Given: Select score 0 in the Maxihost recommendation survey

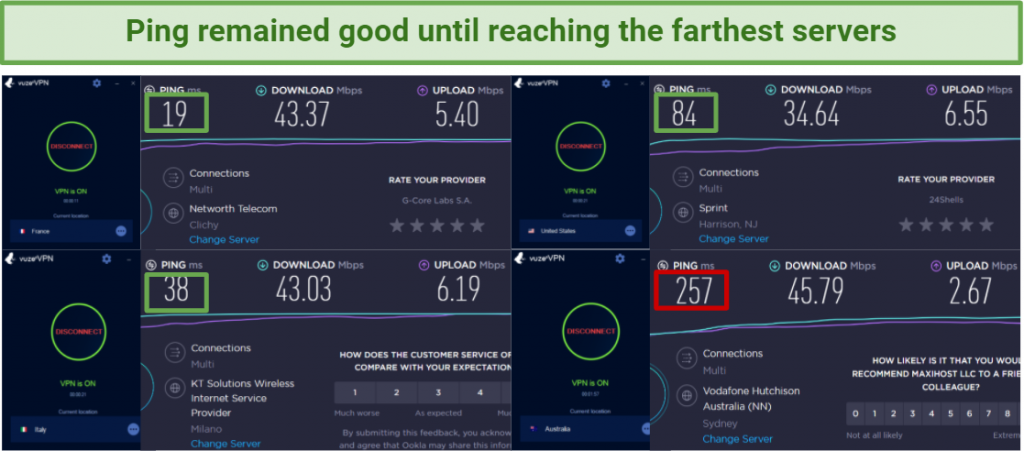Looking at the screenshot, I should 856,414.
